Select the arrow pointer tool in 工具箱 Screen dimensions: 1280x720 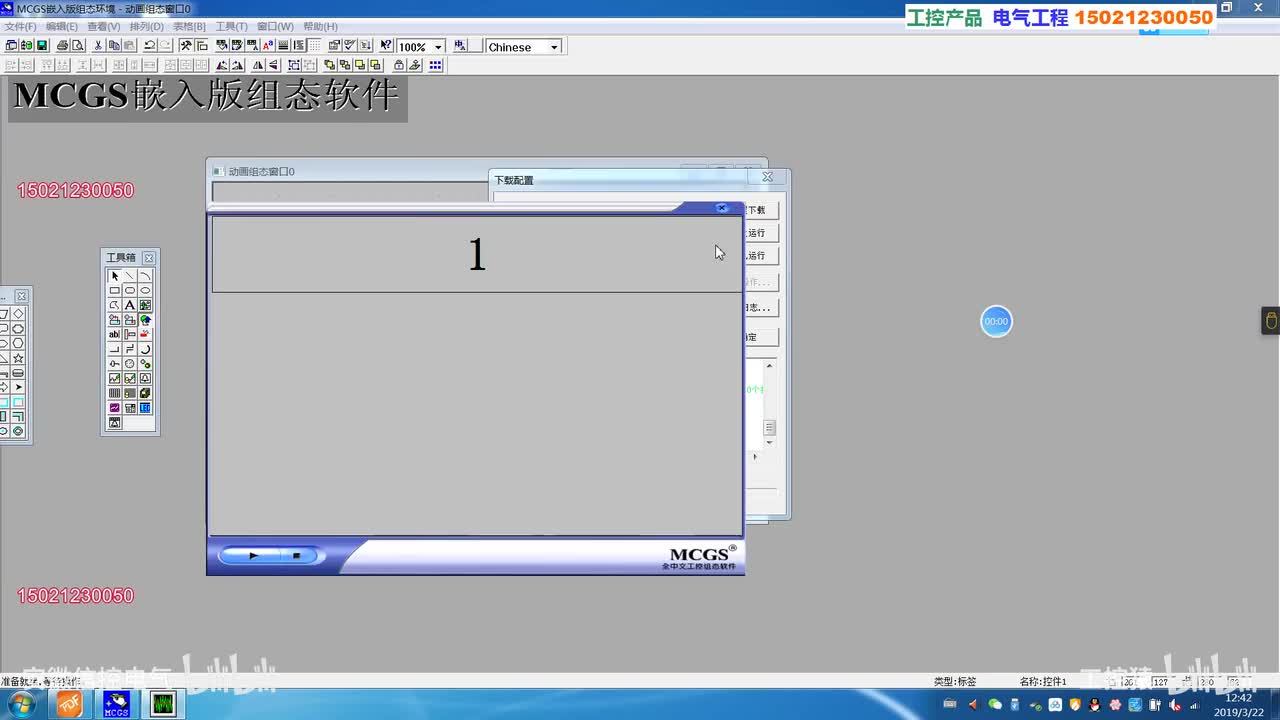click(115, 276)
